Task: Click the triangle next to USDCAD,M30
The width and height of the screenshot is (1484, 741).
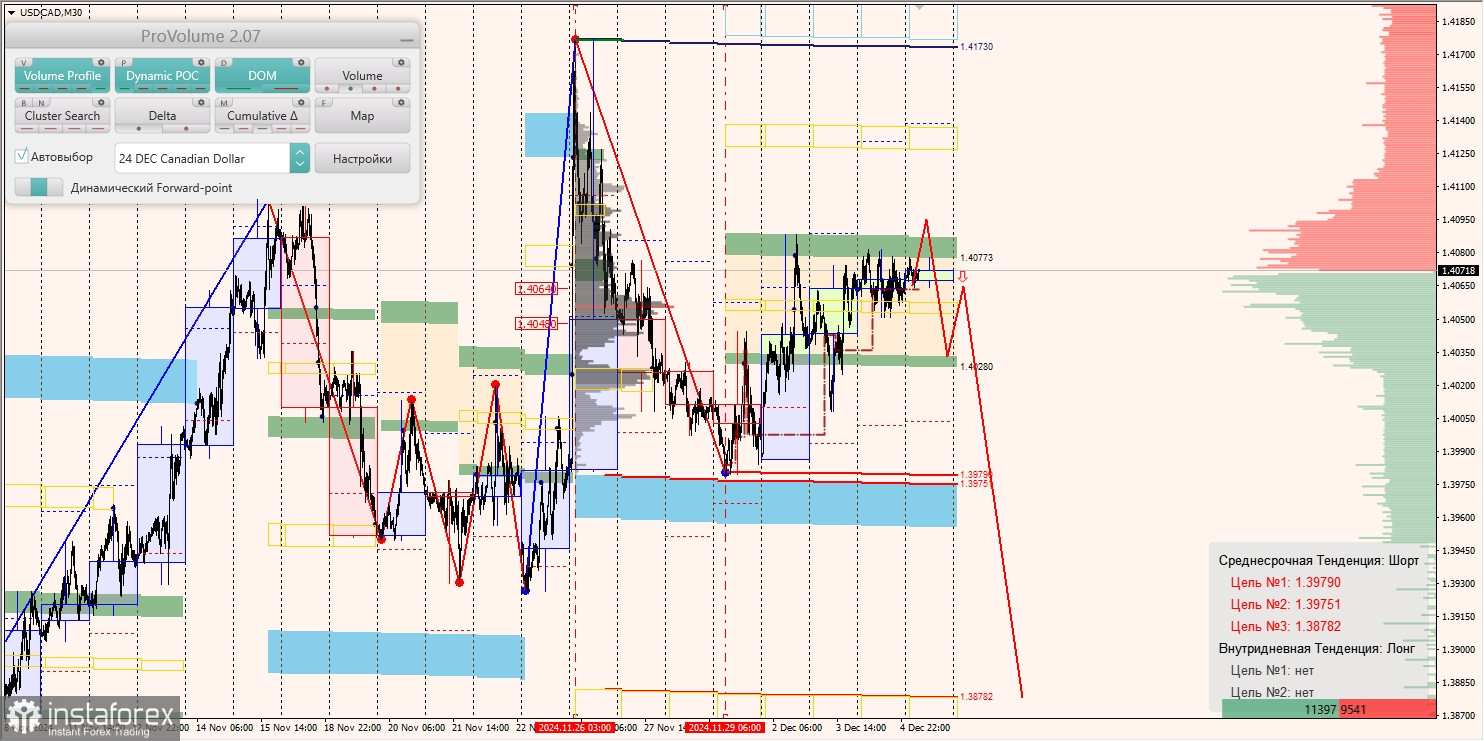Action: pos(10,12)
